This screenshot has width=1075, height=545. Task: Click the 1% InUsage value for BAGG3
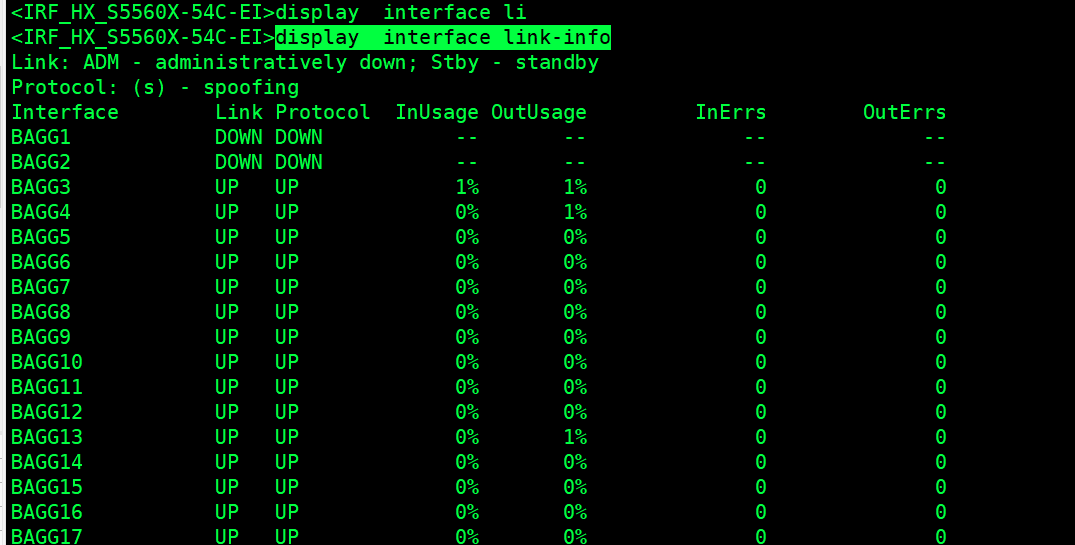467,187
